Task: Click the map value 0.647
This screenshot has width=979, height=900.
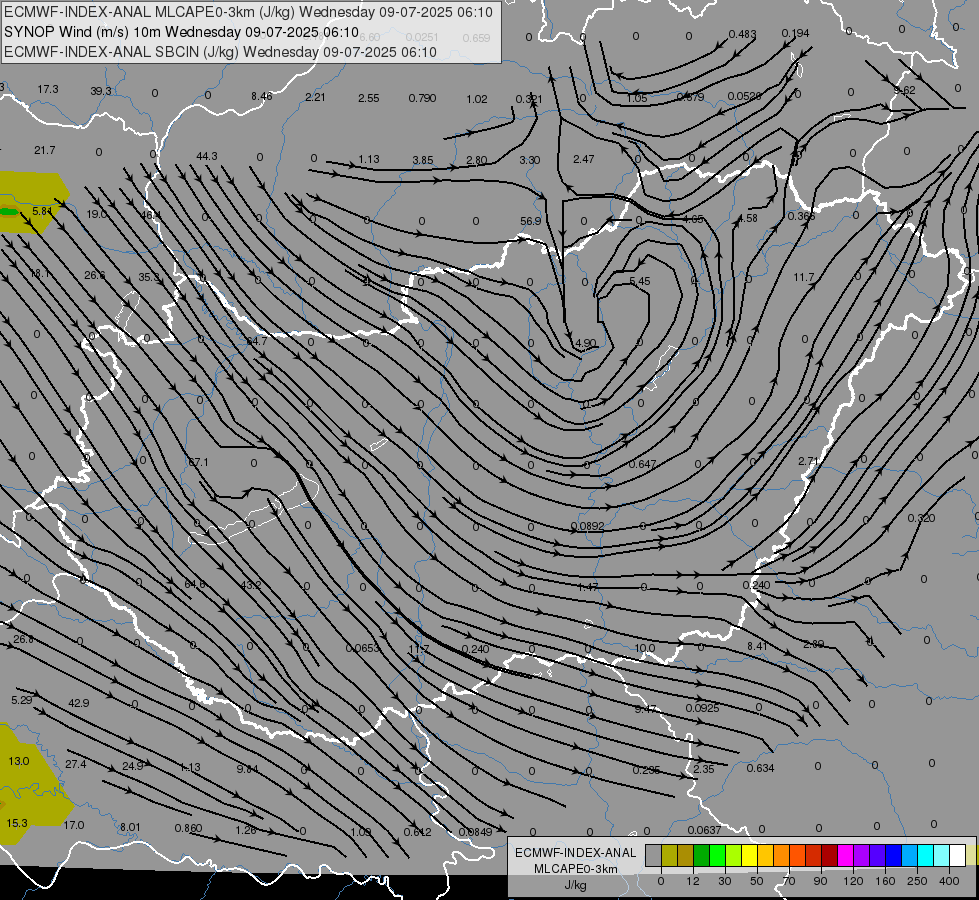Action: tap(642, 464)
